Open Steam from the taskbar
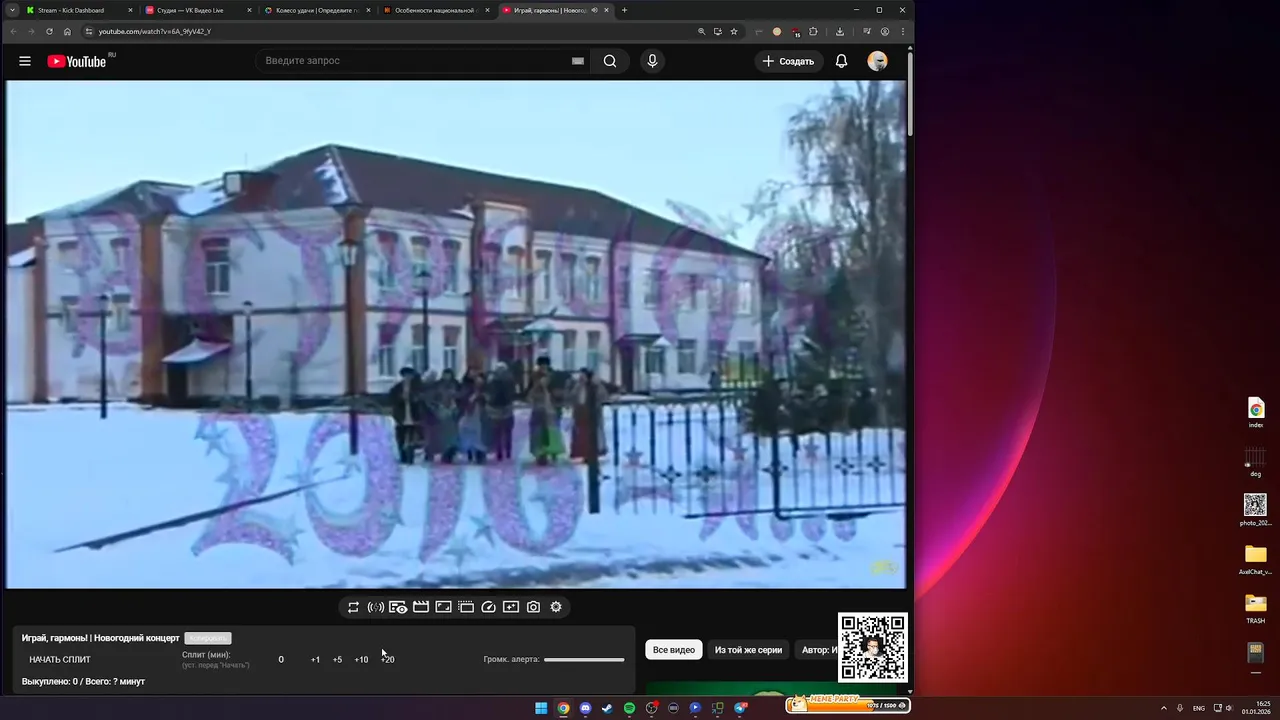The image size is (1280, 720). tap(607, 708)
